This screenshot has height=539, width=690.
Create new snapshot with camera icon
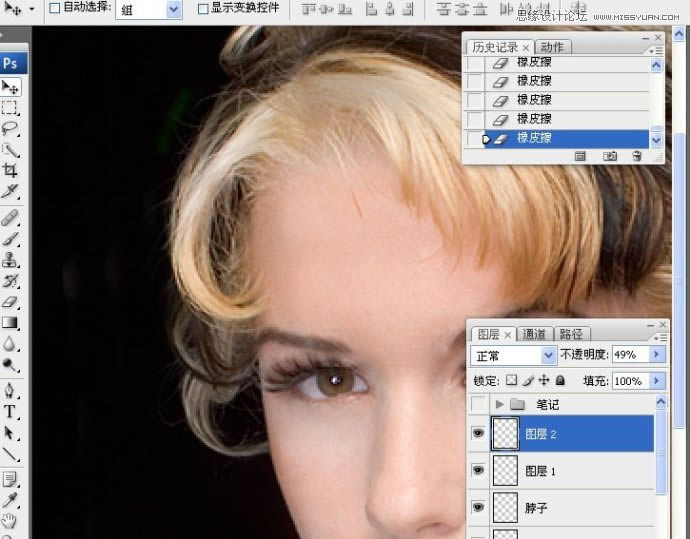point(609,157)
